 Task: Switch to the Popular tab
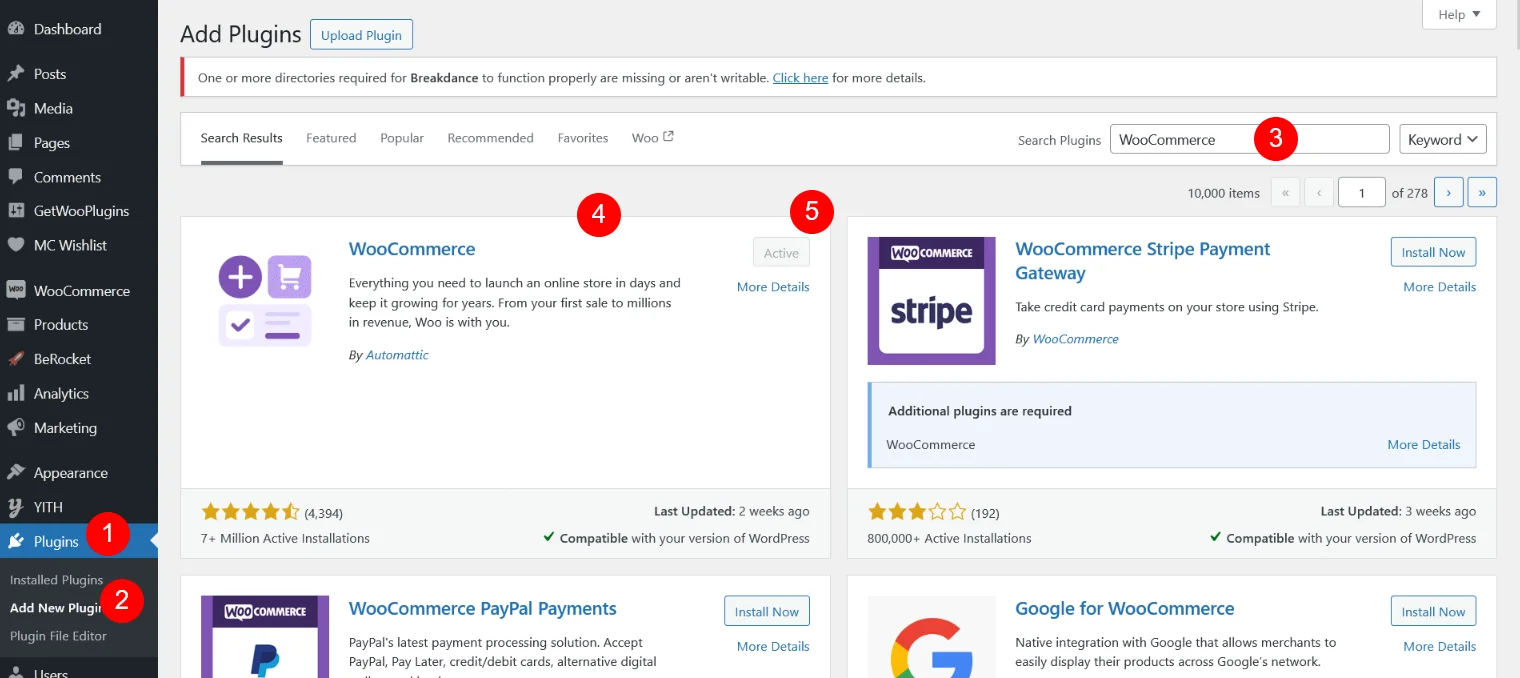(x=402, y=138)
